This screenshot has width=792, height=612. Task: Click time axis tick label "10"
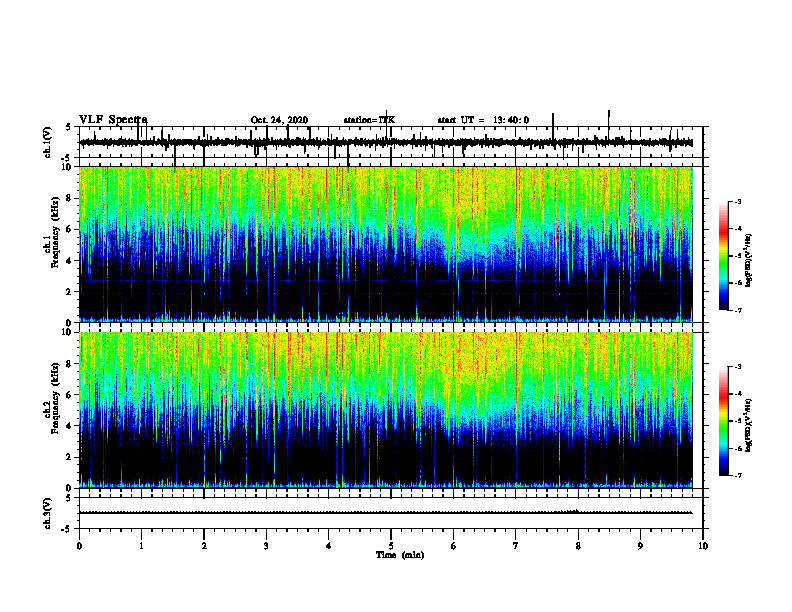(x=703, y=546)
